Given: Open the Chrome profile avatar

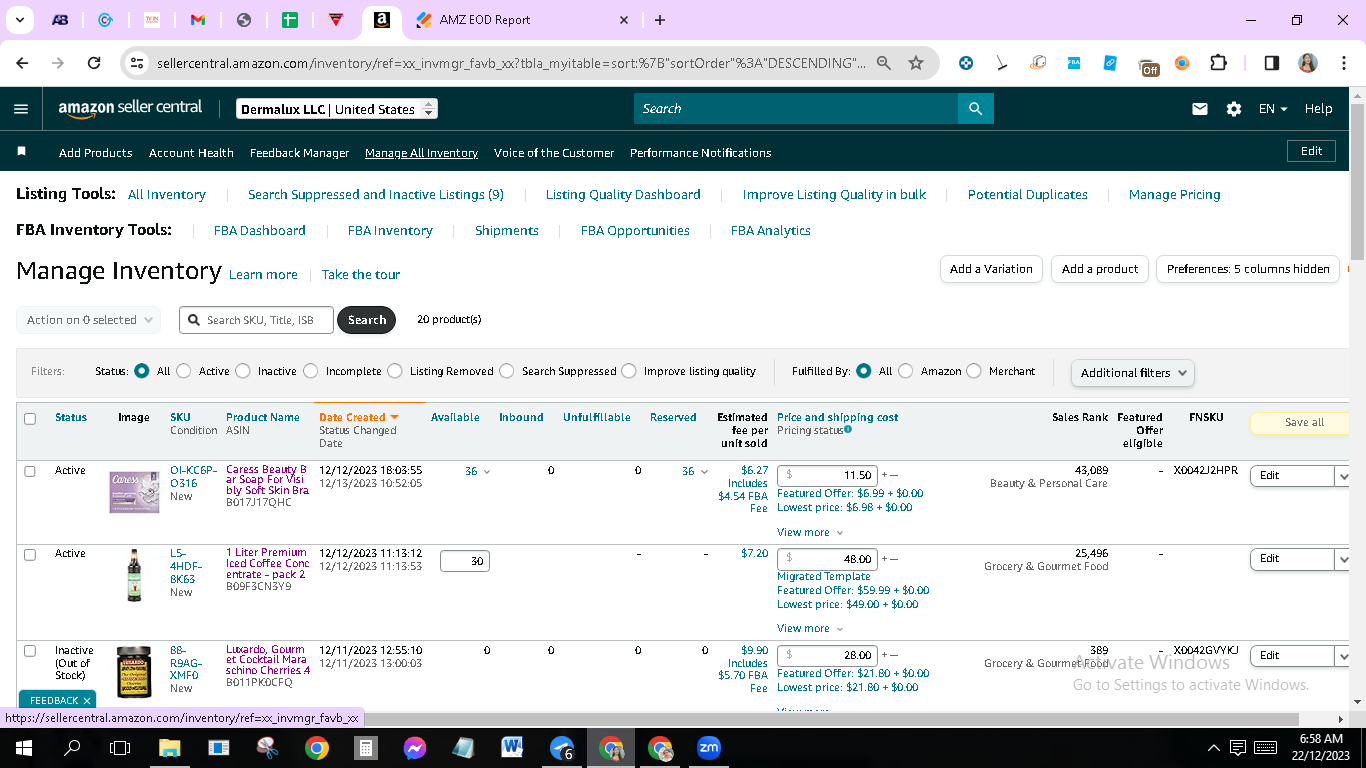Looking at the screenshot, I should point(1308,63).
